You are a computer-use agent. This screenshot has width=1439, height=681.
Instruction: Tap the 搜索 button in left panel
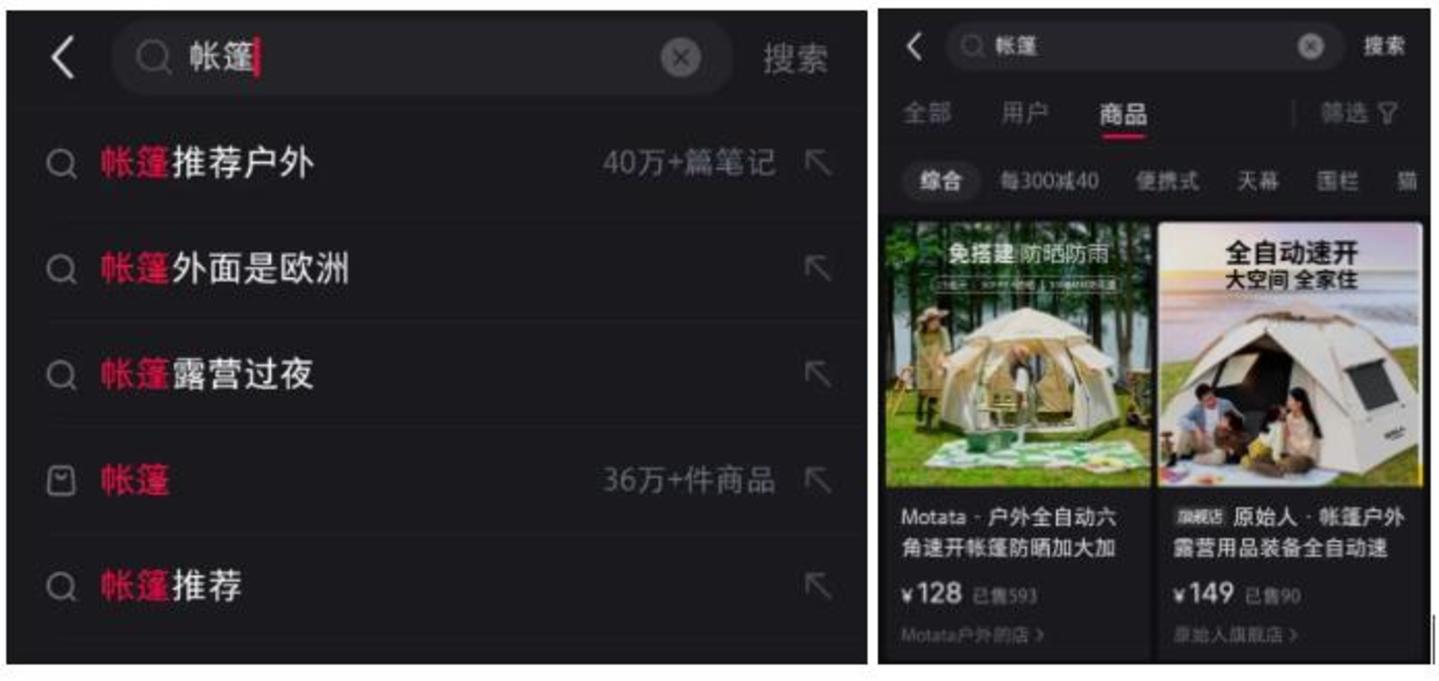click(x=795, y=58)
